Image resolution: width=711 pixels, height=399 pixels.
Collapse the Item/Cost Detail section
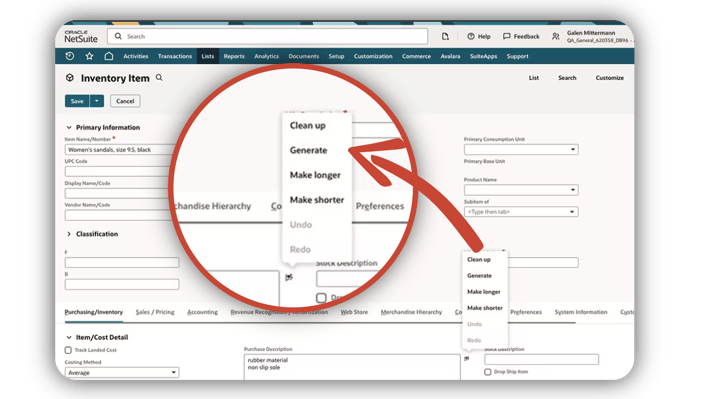coord(69,337)
